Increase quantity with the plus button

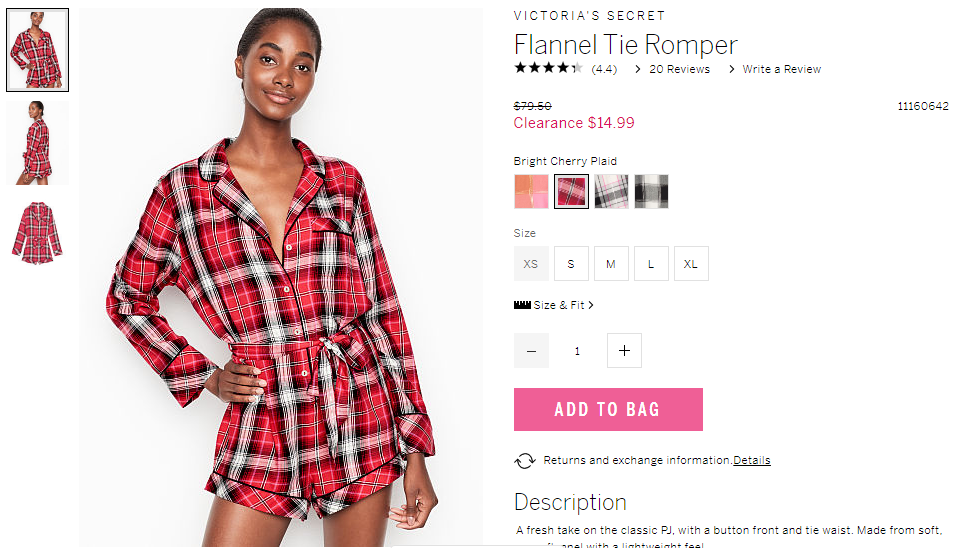pyautogui.click(x=624, y=351)
